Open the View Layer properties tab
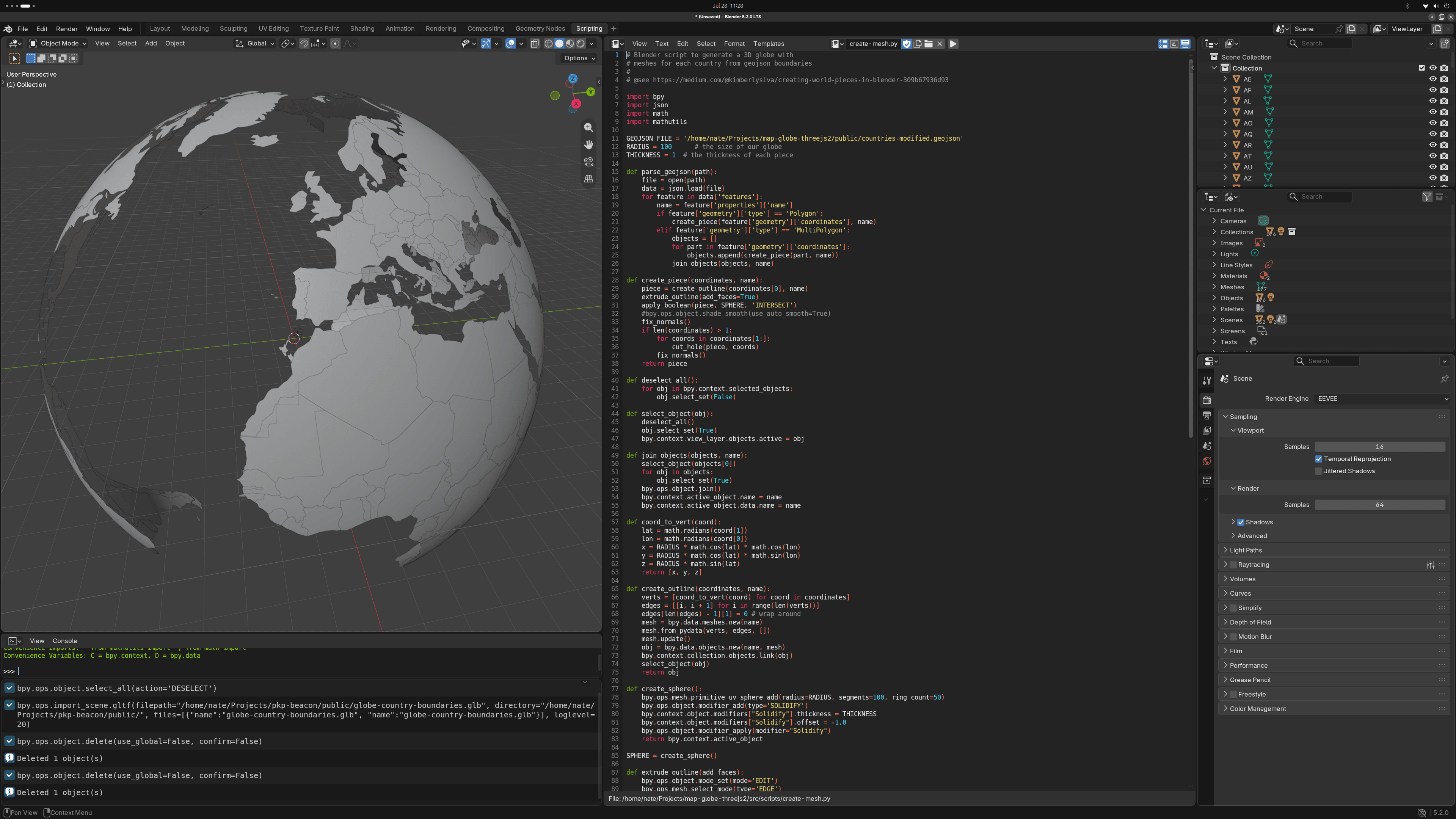 pos(1207,431)
